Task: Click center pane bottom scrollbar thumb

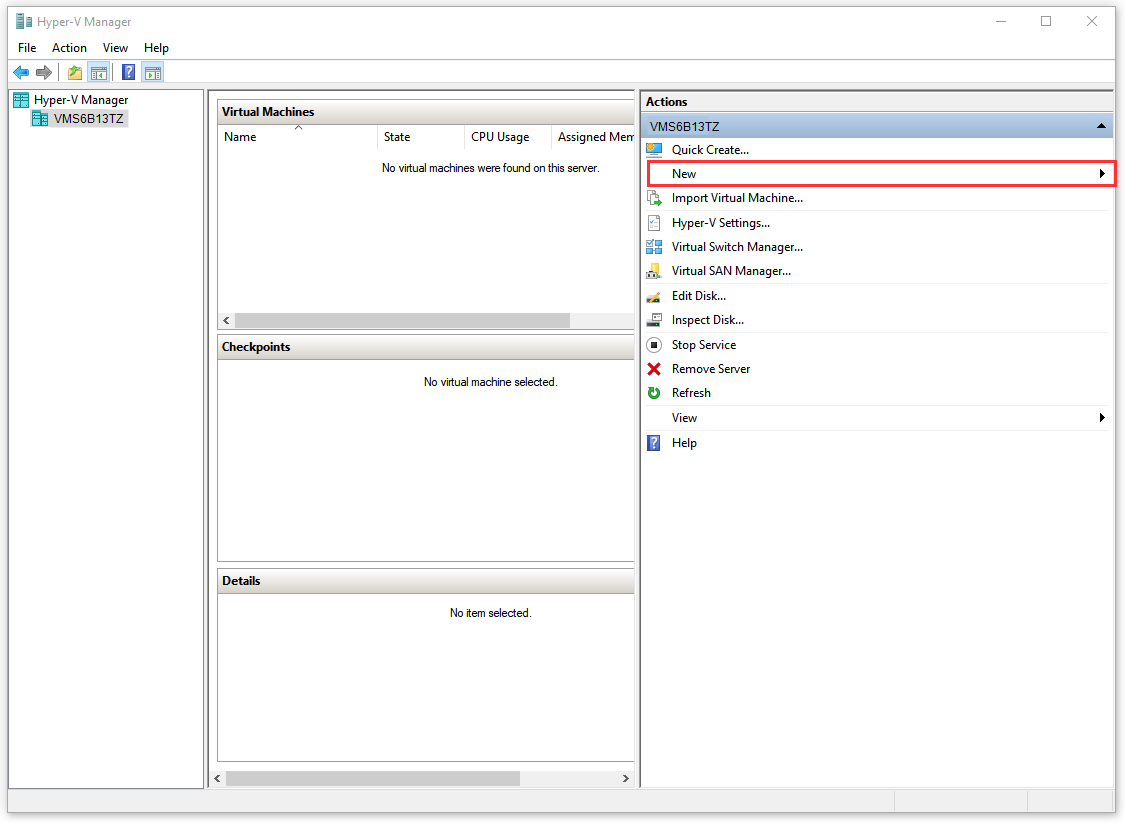Action: point(372,779)
